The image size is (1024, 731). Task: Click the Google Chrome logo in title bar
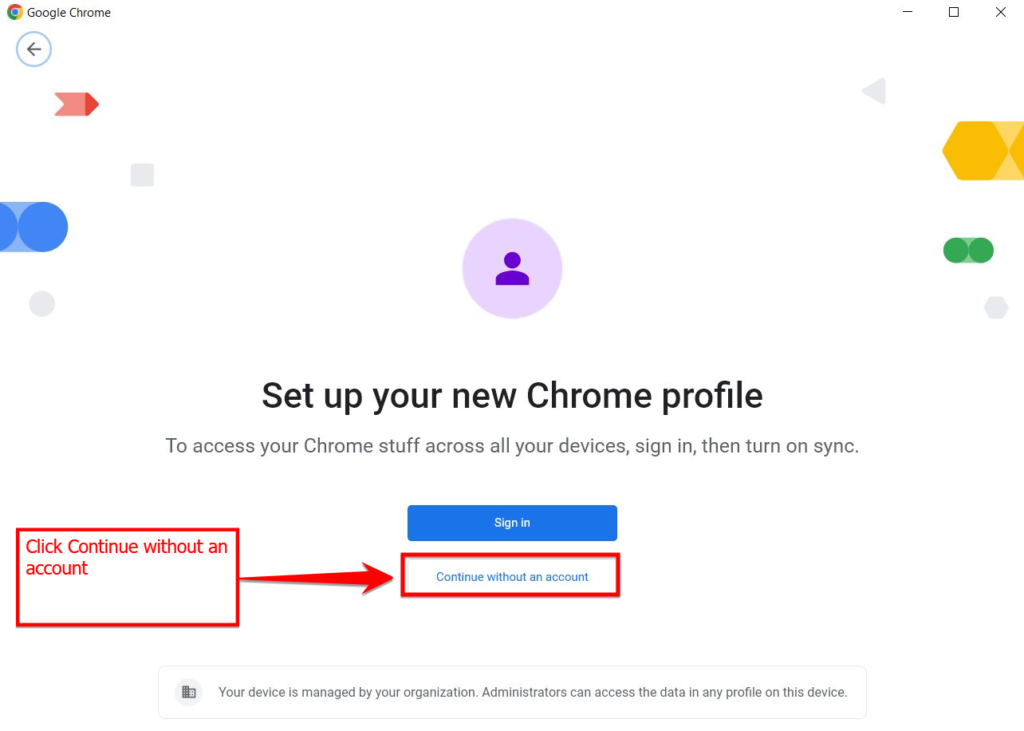pos(14,13)
